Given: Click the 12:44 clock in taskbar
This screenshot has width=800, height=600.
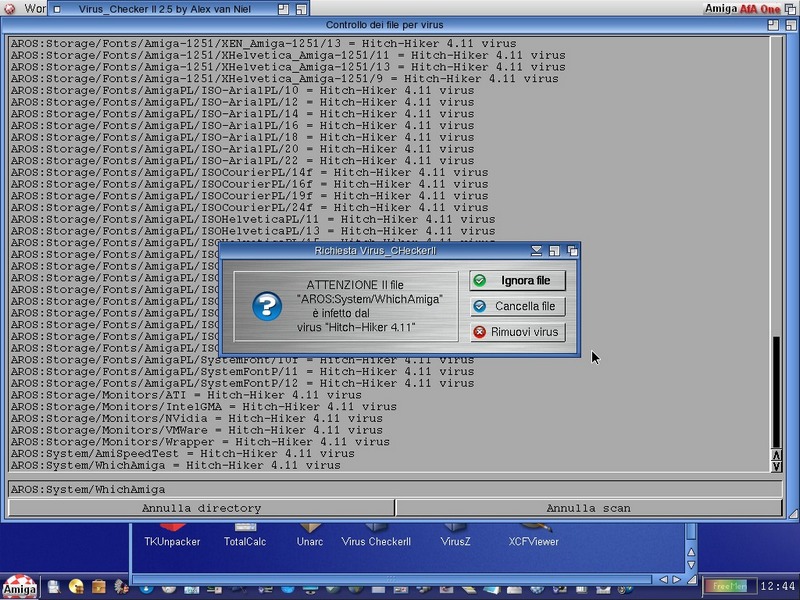Looking at the screenshot, I should 777,586.
